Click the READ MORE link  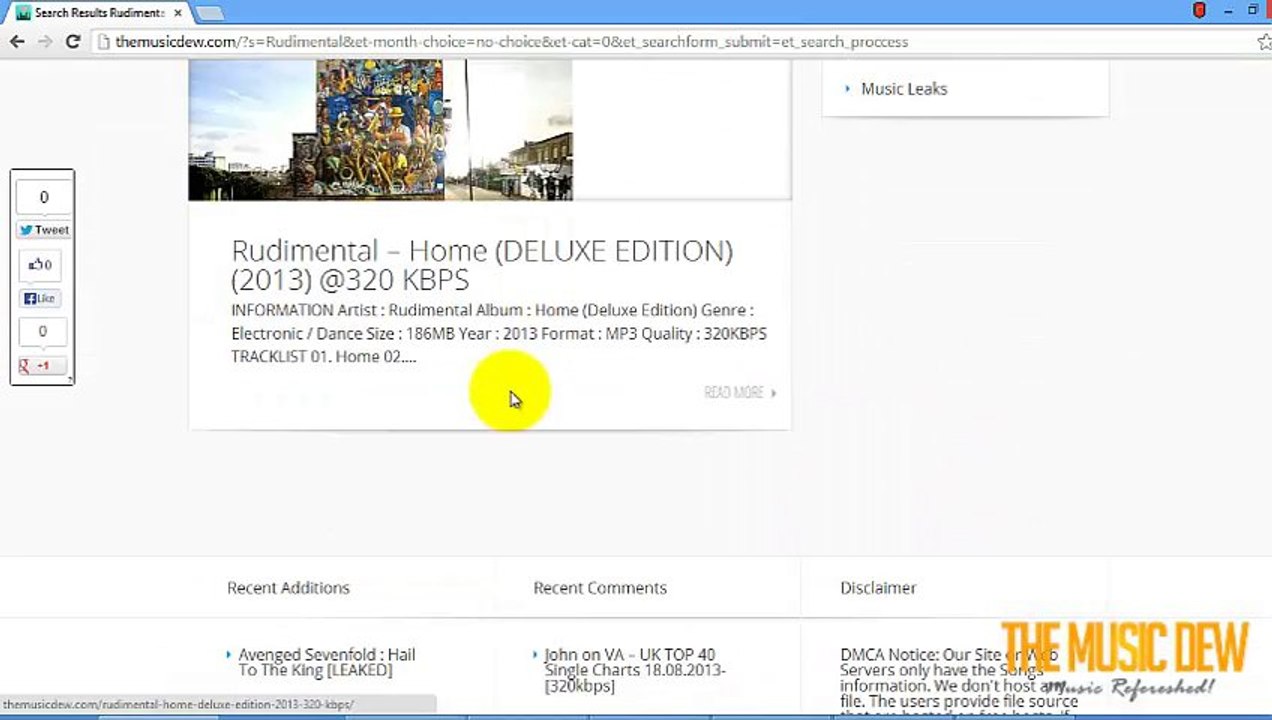(733, 393)
